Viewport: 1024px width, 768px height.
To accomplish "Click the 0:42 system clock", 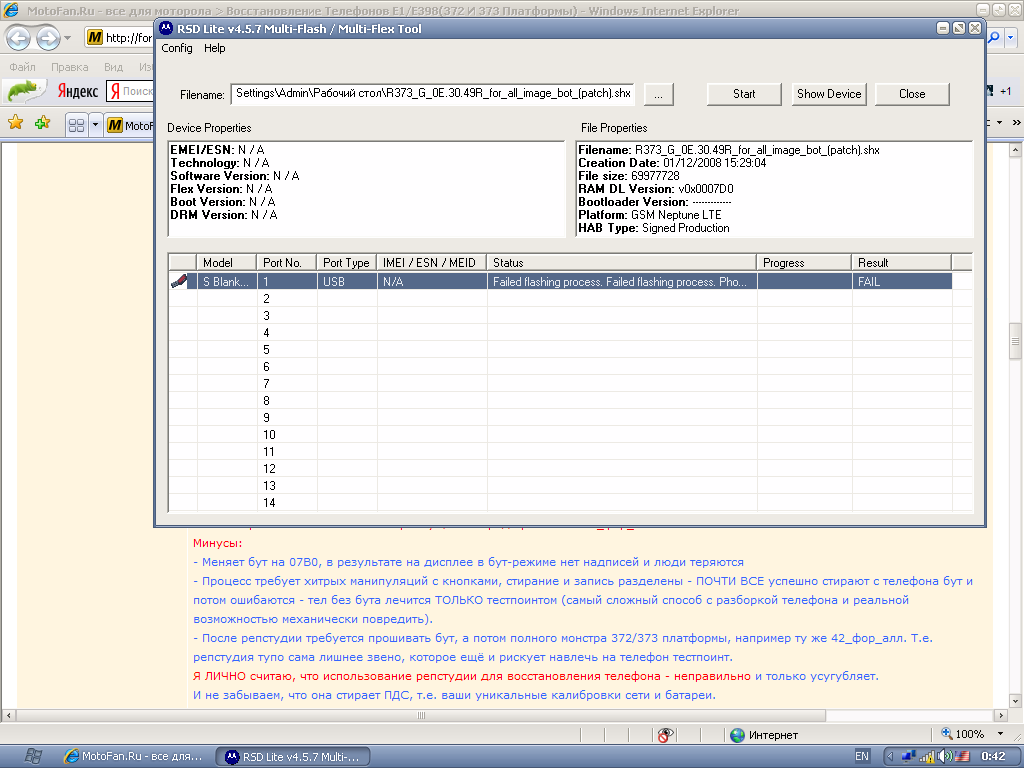I will click(x=993, y=756).
